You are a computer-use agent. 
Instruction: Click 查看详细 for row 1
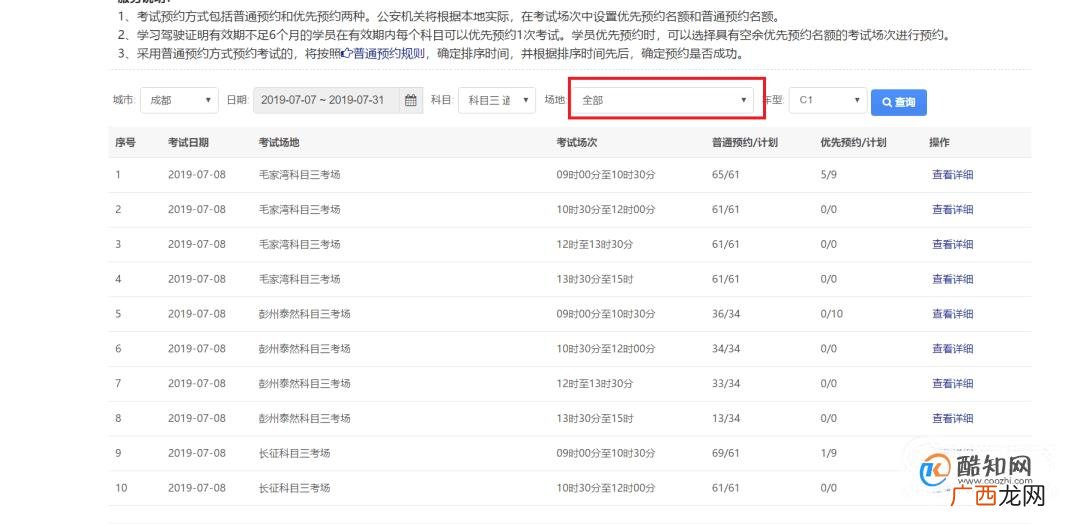pyautogui.click(x=953, y=175)
